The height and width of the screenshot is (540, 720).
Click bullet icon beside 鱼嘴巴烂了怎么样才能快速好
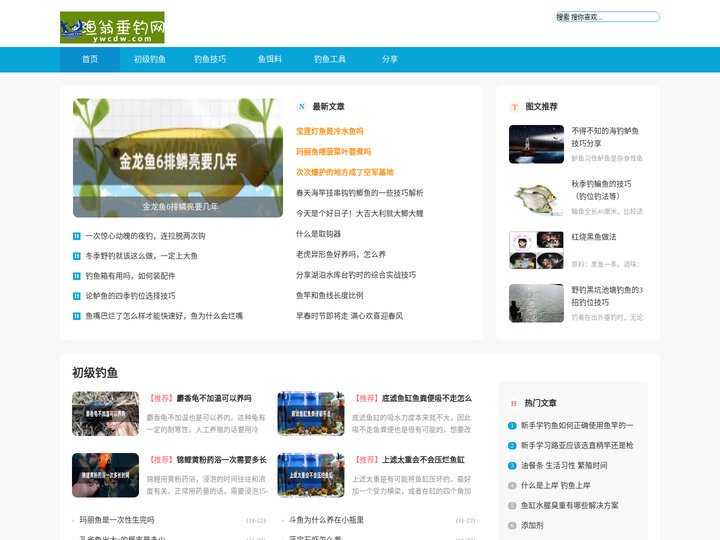click(x=77, y=316)
